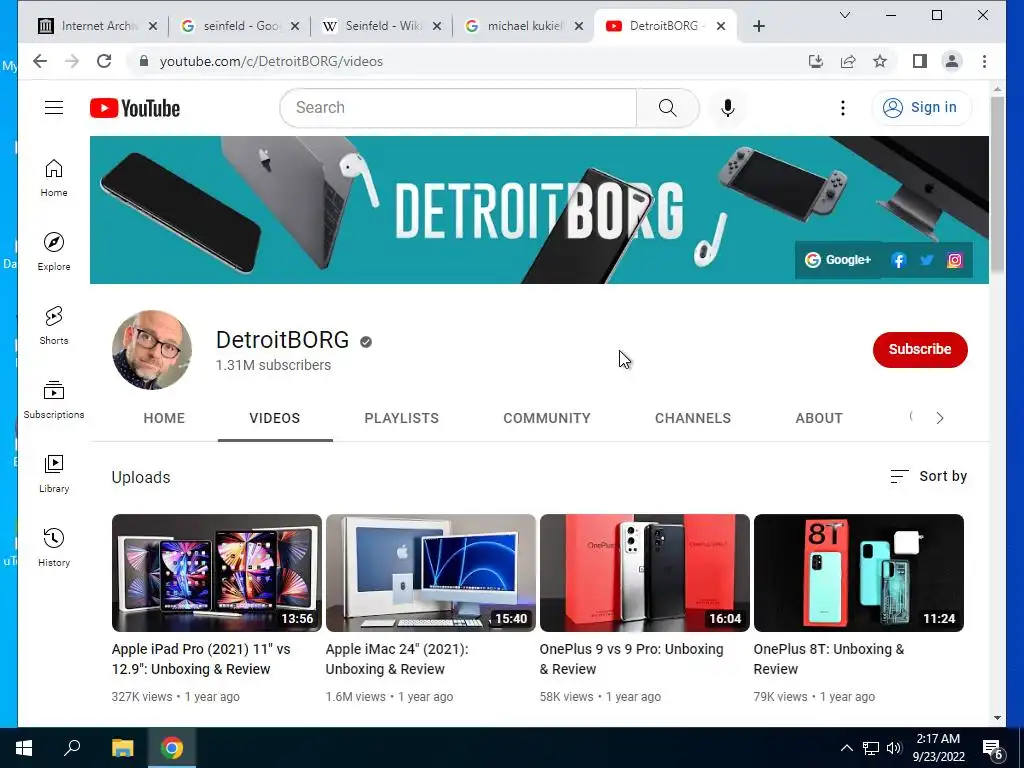Toggle Chrome side panel
Viewport: 1024px width, 768px height.
click(920, 61)
